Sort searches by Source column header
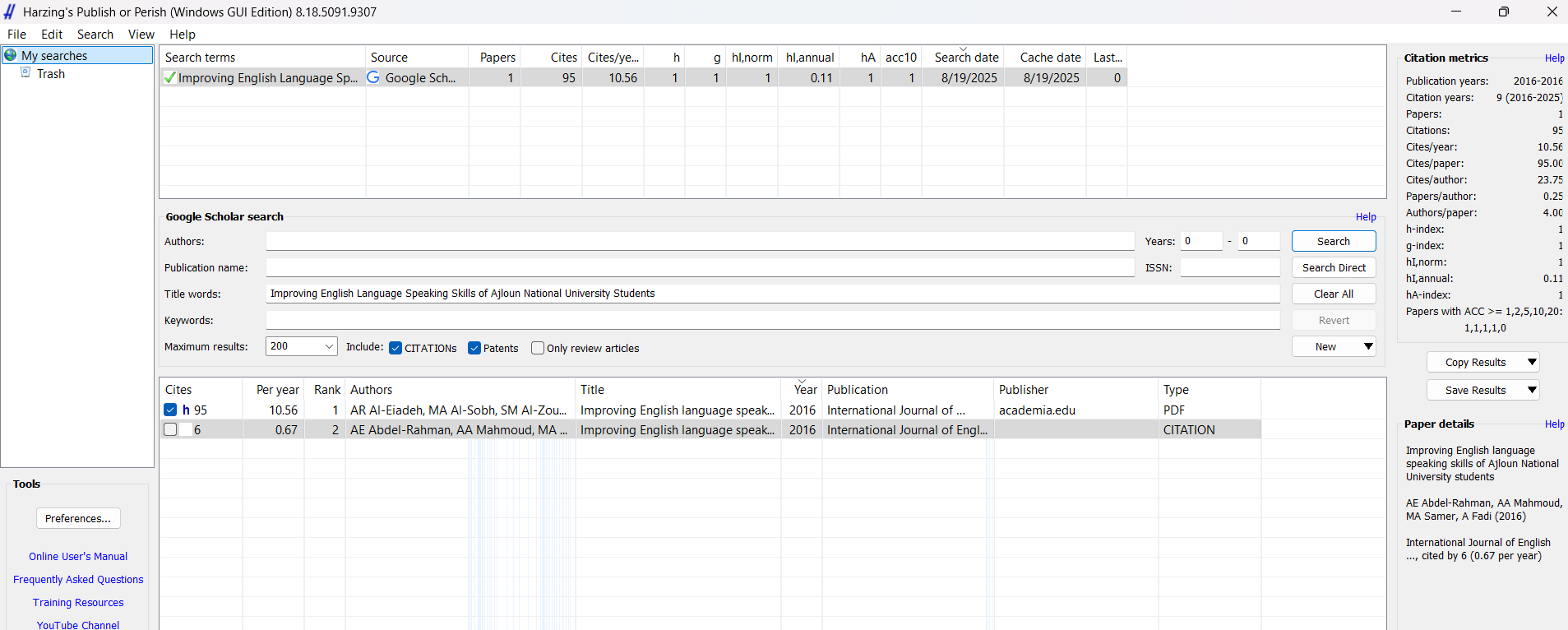Image resolution: width=1568 pixels, height=630 pixels. tap(417, 58)
